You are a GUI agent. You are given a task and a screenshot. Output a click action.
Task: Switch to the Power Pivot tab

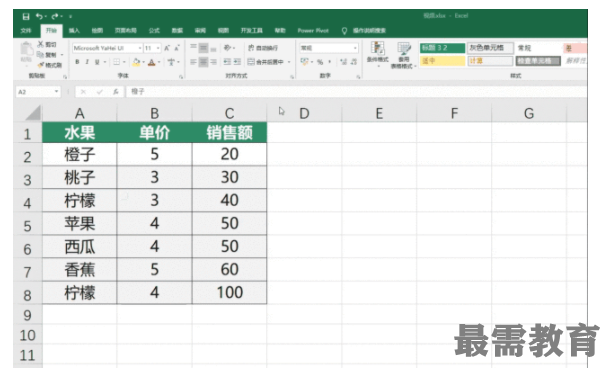point(313,31)
